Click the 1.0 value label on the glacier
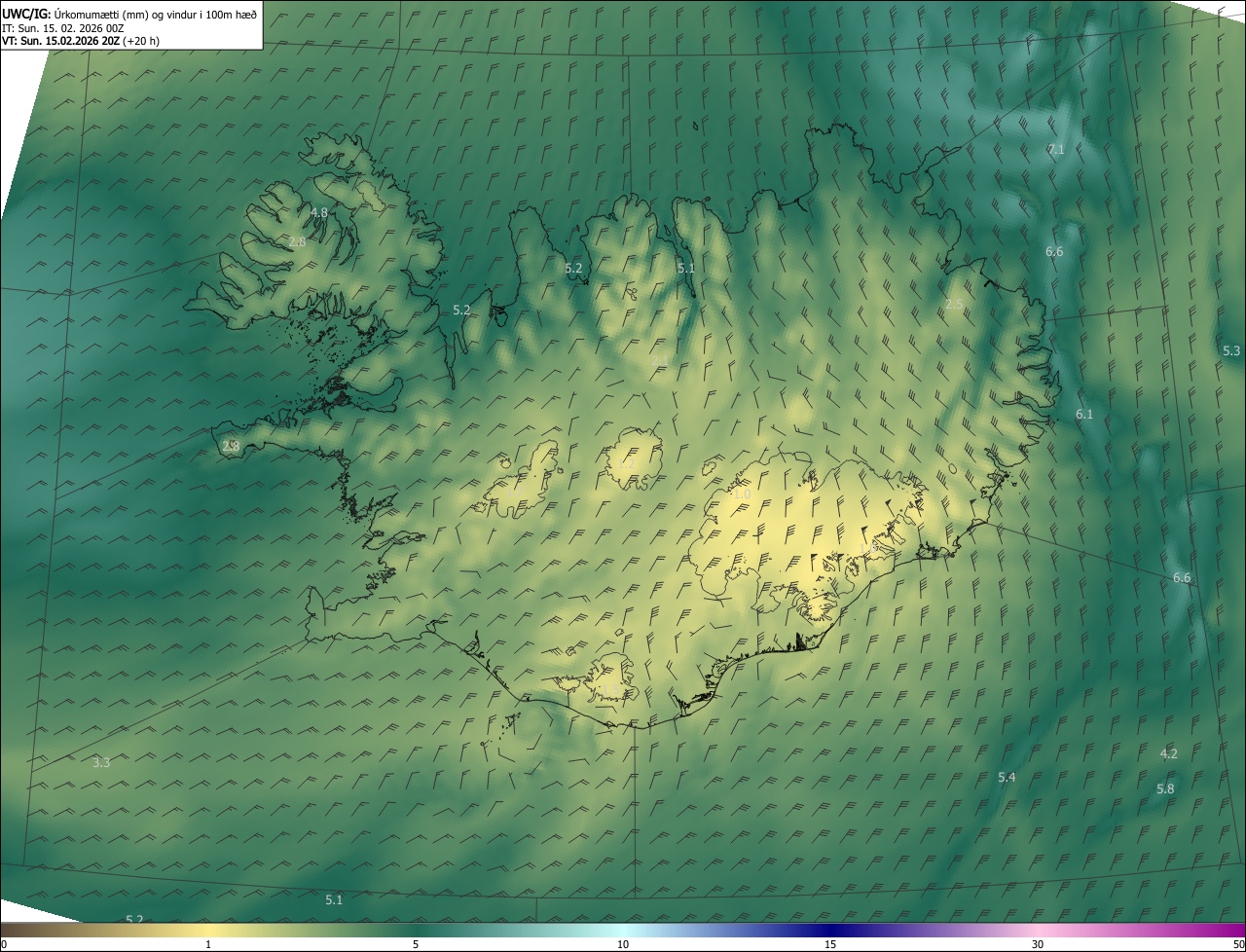Image resolution: width=1246 pixels, height=952 pixels. point(741,494)
